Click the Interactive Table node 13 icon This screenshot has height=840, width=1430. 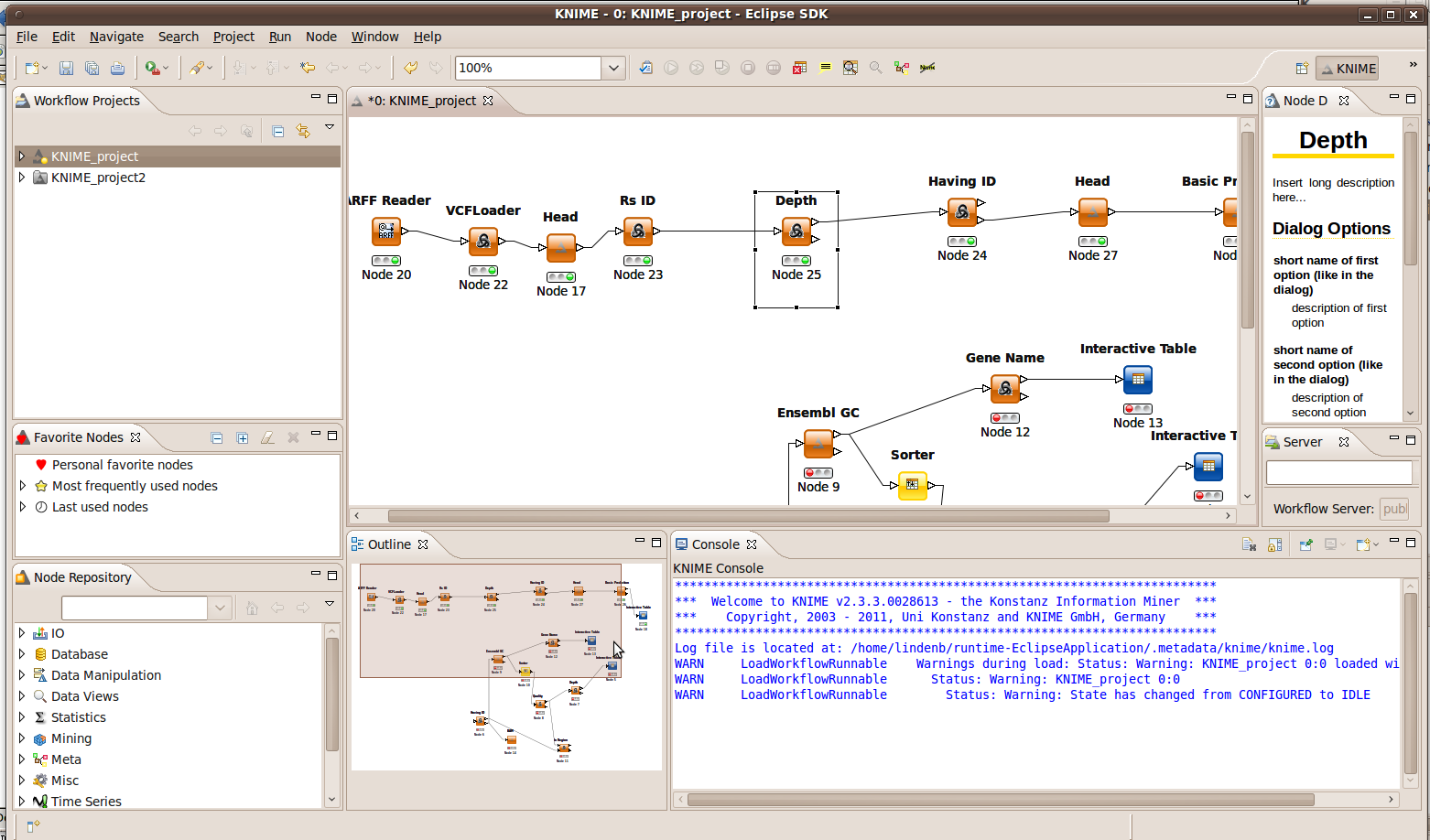[1137, 380]
